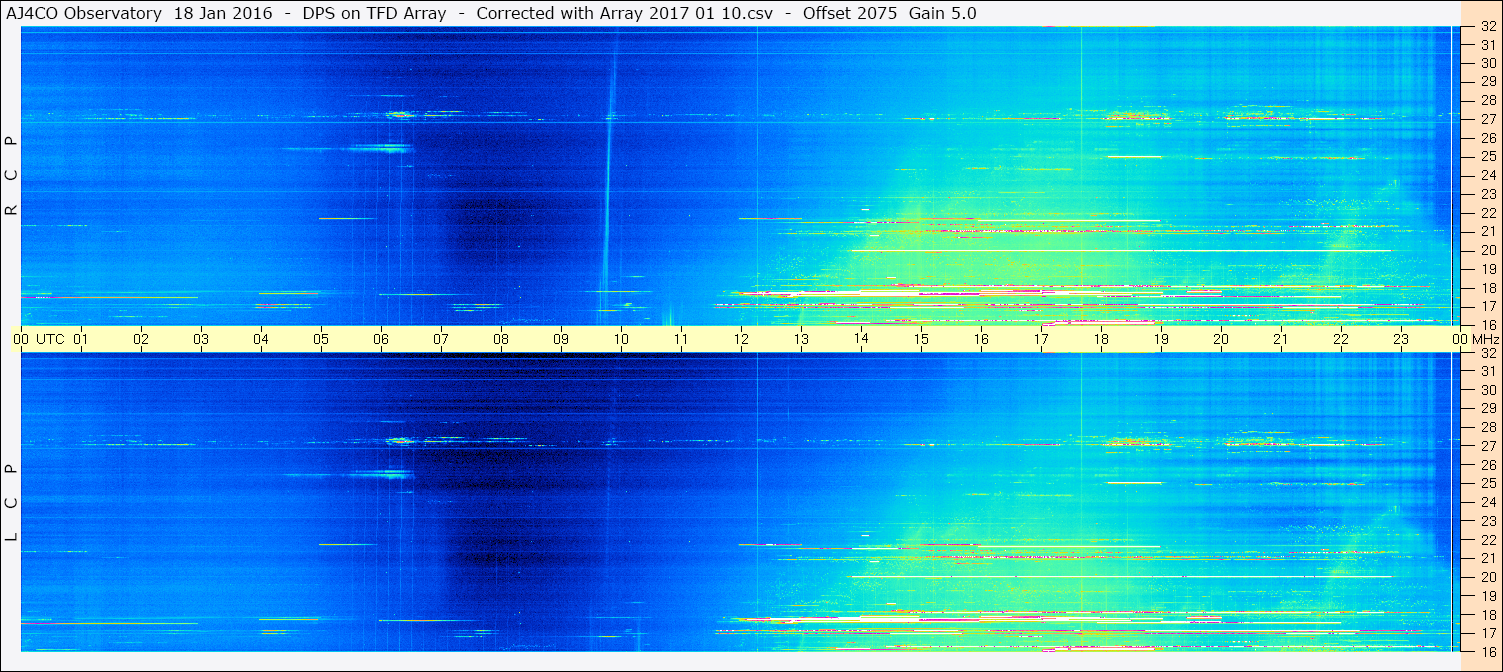Click the 16 MHz tick in LCP scale
The image size is (1503, 672).
[x=1487, y=651]
